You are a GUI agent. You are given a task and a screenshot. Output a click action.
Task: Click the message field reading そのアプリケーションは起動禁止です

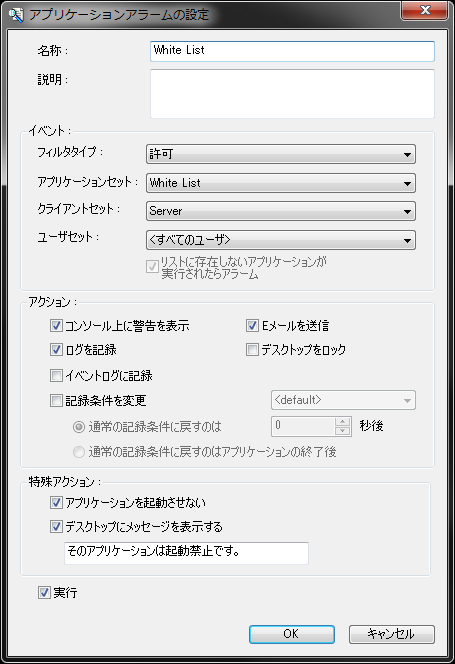coord(186,553)
